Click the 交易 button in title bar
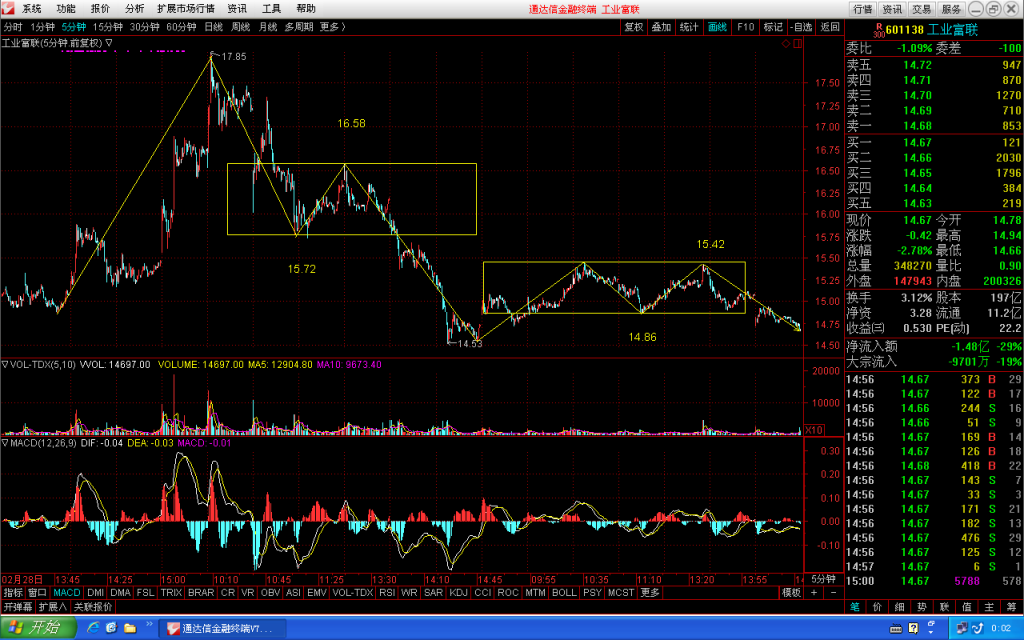 coord(921,8)
